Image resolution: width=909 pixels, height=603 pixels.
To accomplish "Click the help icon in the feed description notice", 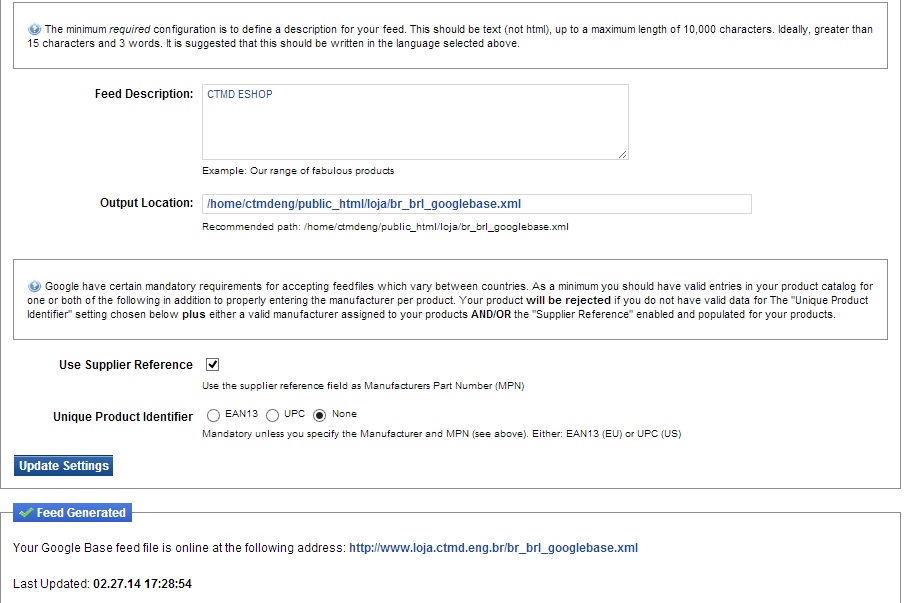I will (x=35, y=30).
